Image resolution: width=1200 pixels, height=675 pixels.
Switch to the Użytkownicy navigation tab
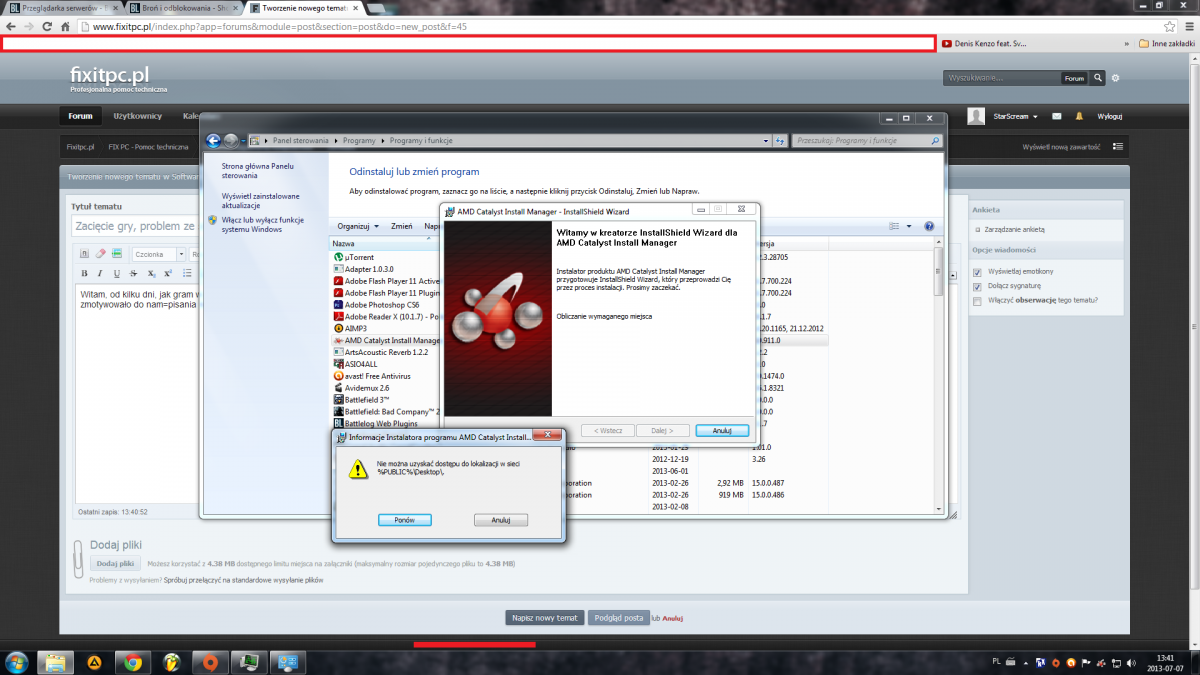(x=138, y=116)
